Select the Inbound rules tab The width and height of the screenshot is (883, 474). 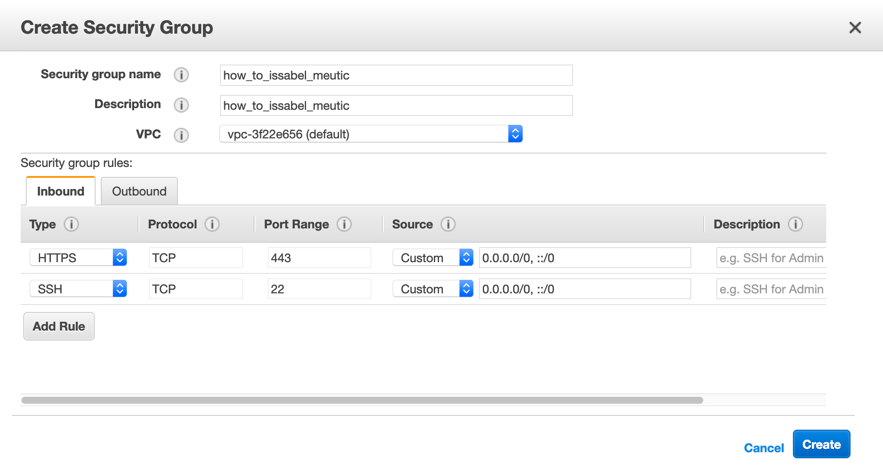coord(61,191)
